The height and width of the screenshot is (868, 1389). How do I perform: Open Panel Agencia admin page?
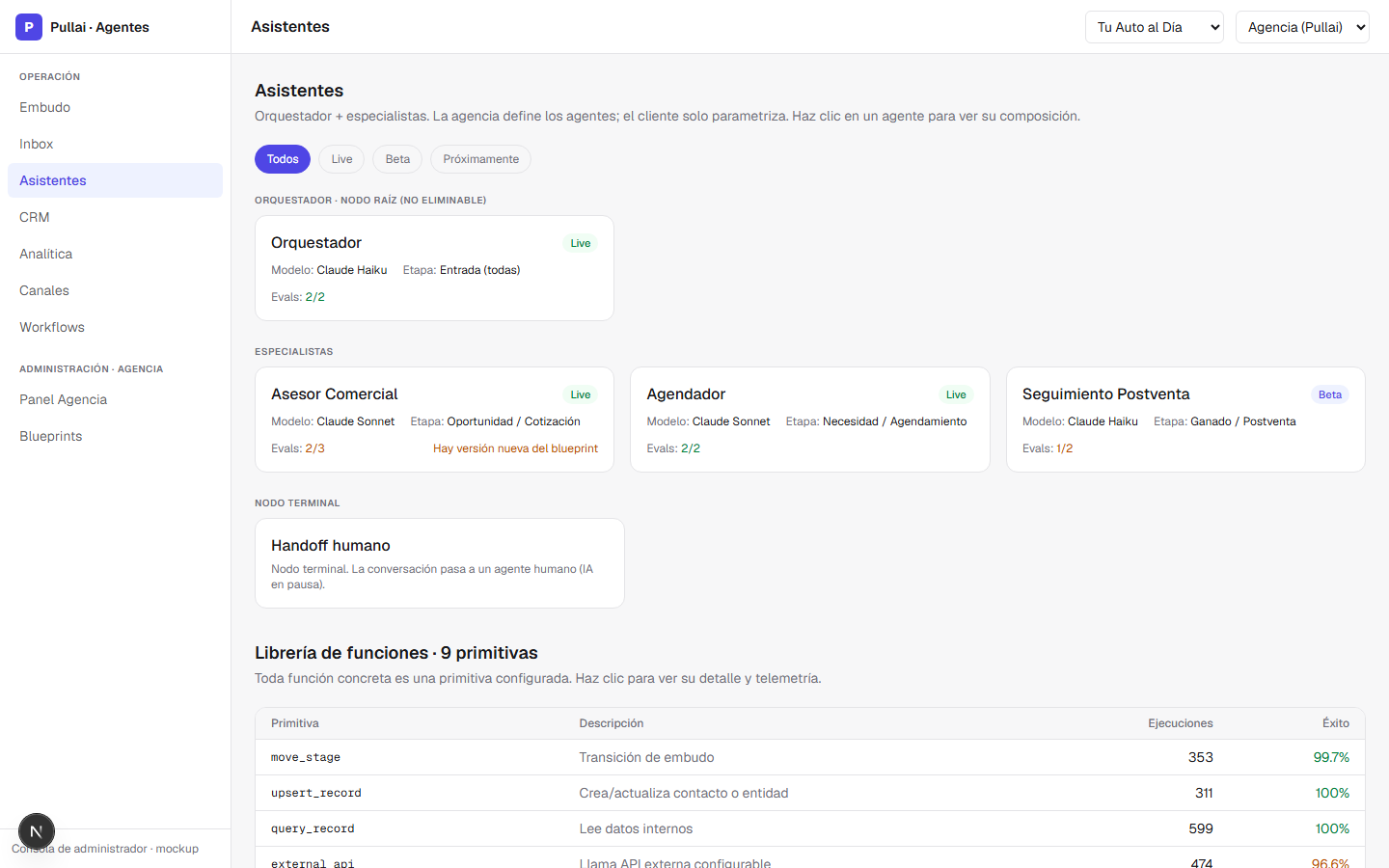pyautogui.click(x=115, y=399)
